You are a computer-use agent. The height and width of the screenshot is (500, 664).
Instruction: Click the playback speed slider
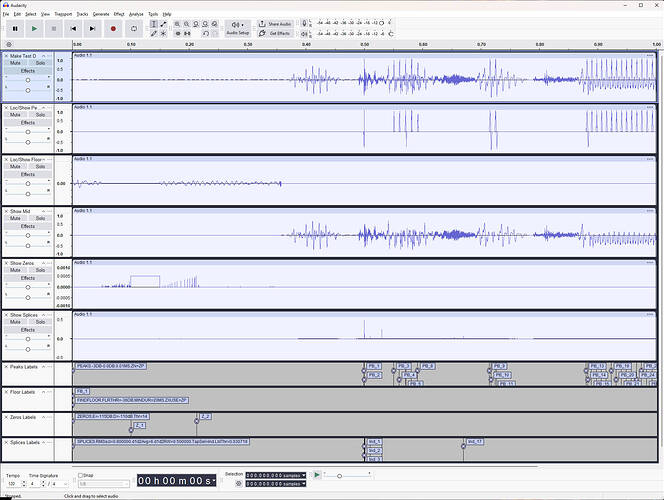coord(347,476)
